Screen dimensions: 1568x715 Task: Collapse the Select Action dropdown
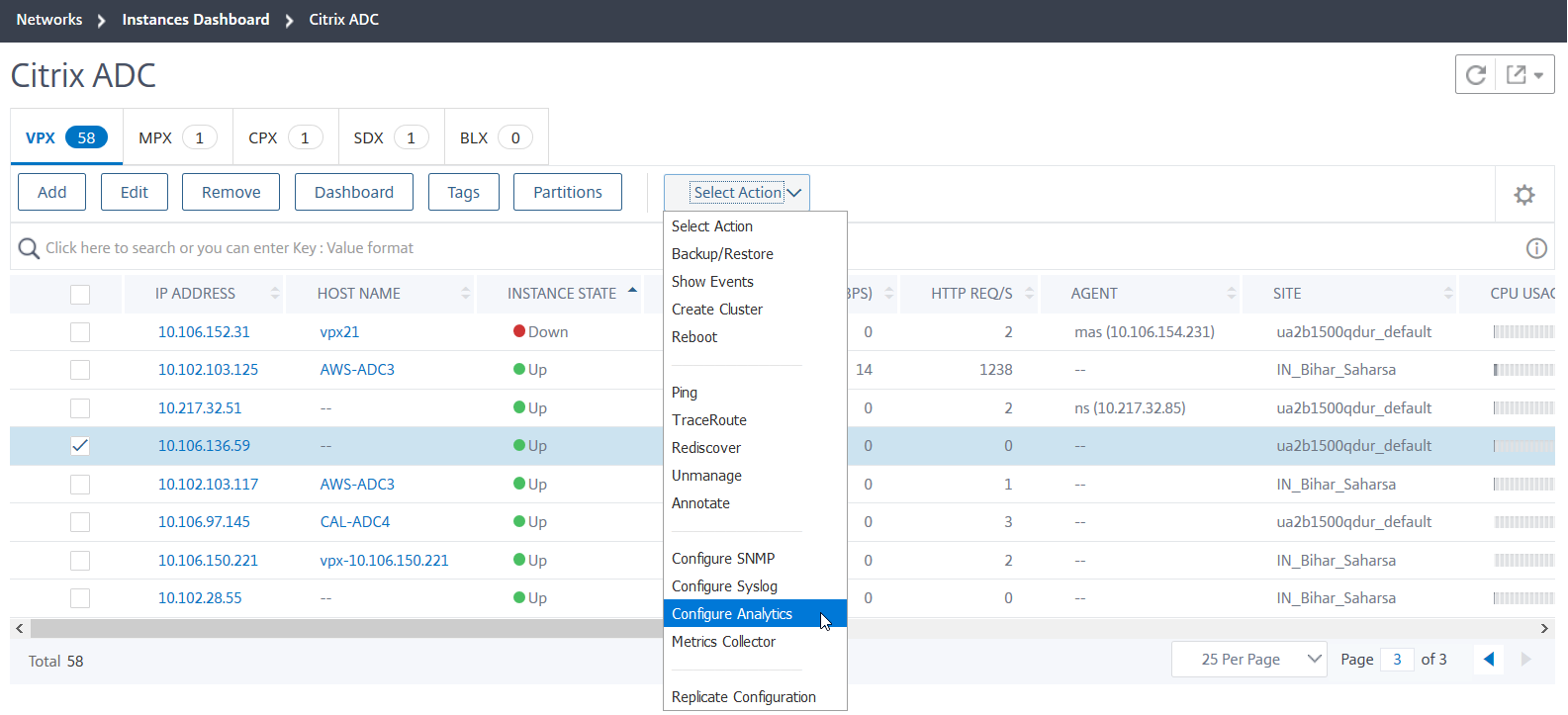pos(737,193)
